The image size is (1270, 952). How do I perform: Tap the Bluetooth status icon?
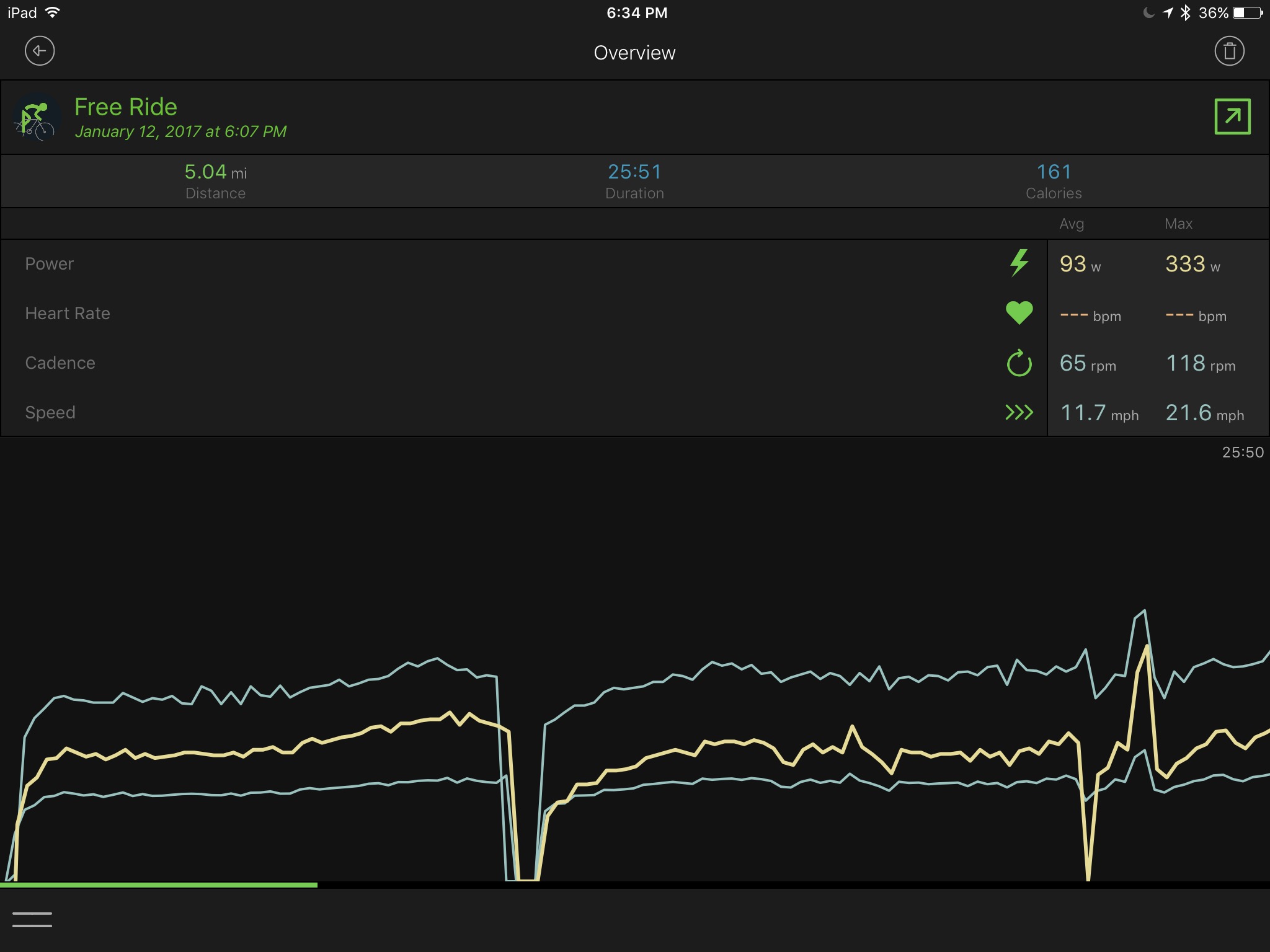[1185, 12]
